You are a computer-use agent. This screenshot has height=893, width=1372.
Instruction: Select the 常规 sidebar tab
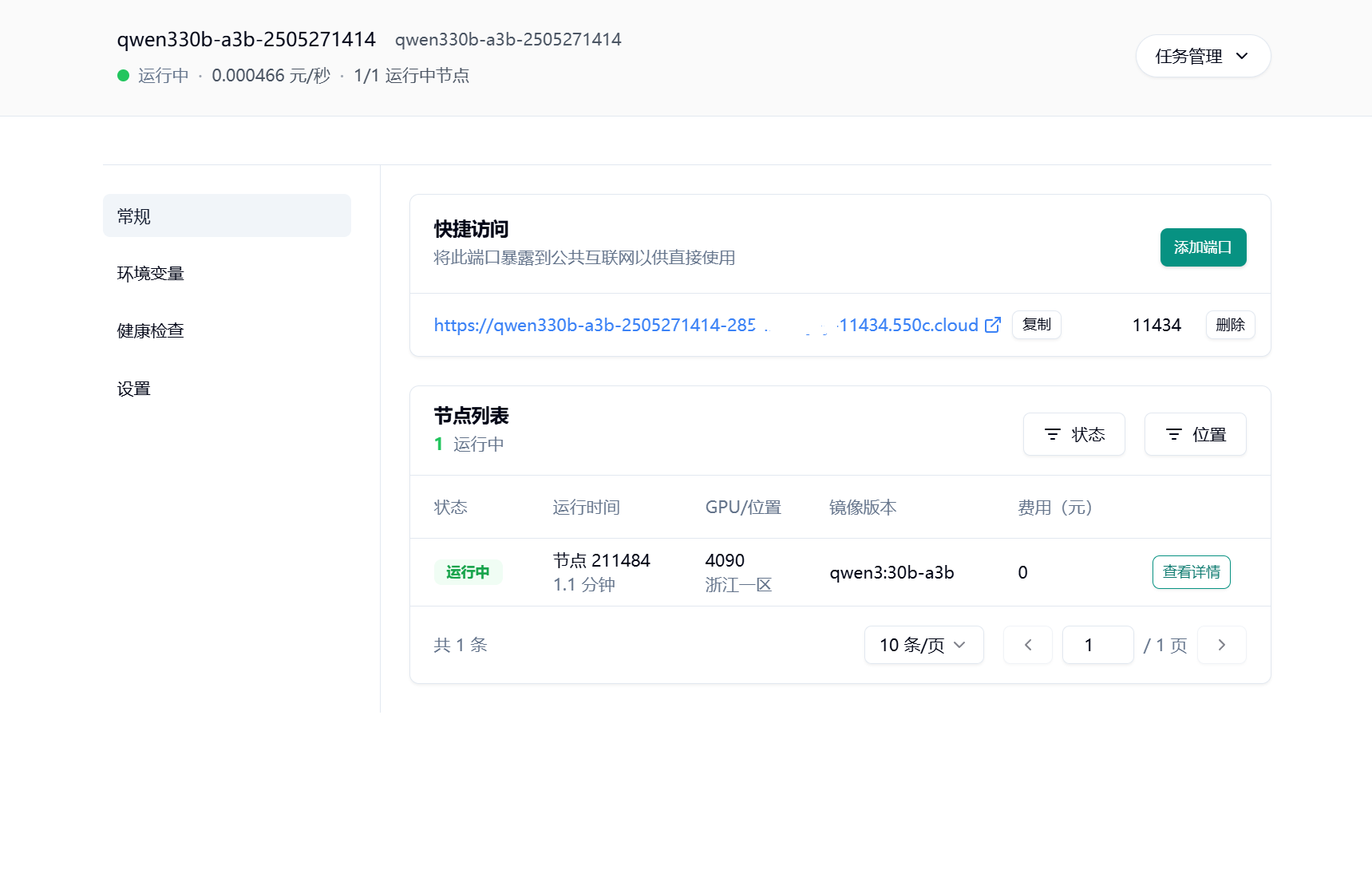(x=227, y=216)
